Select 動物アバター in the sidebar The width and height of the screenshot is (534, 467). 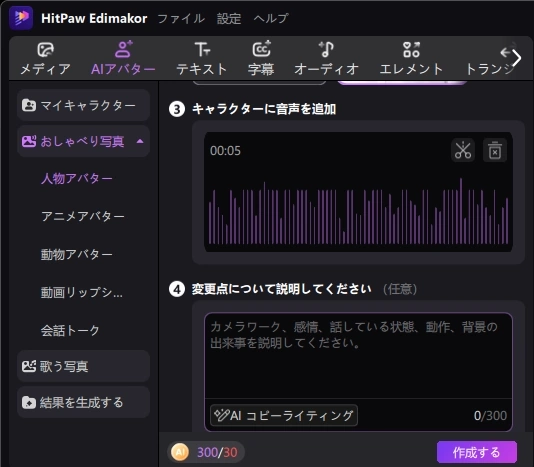tap(77, 254)
